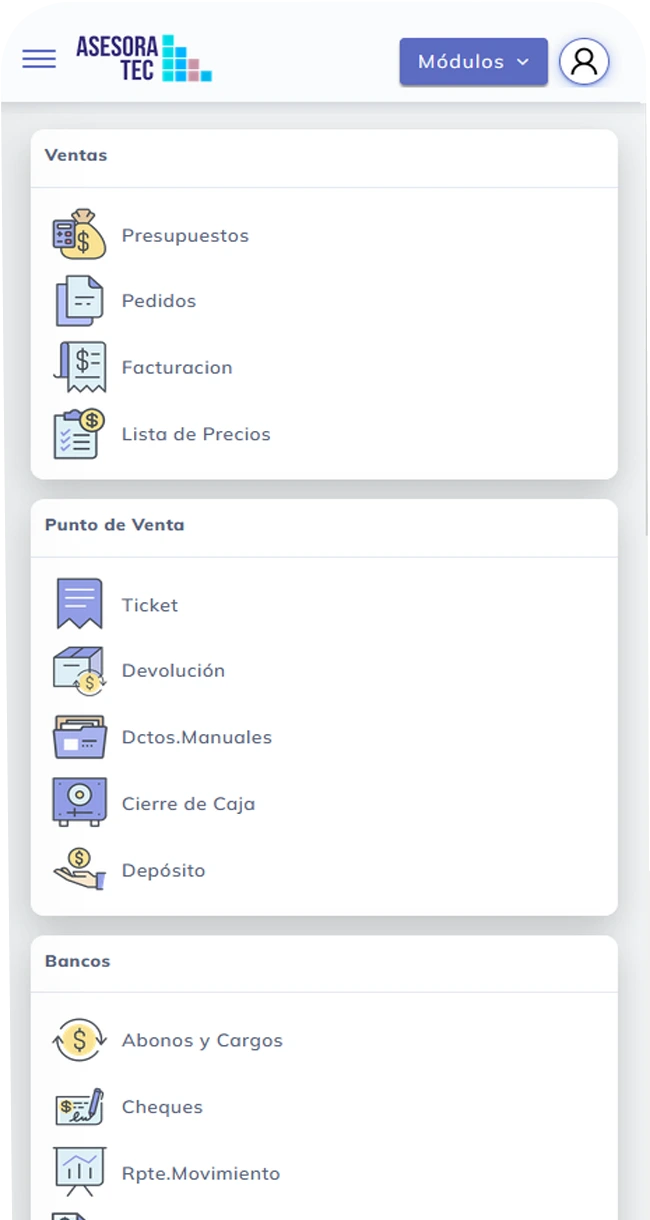Click the AsesoraTec logo
The image size is (650, 1220).
[x=143, y=58]
